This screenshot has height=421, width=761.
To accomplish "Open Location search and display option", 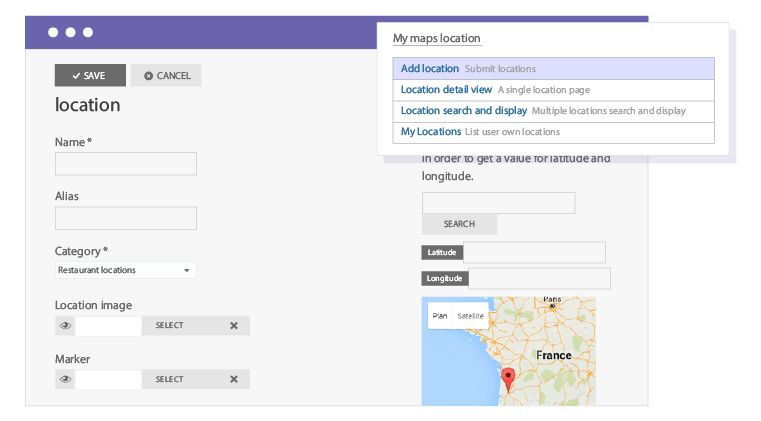I will click(464, 111).
